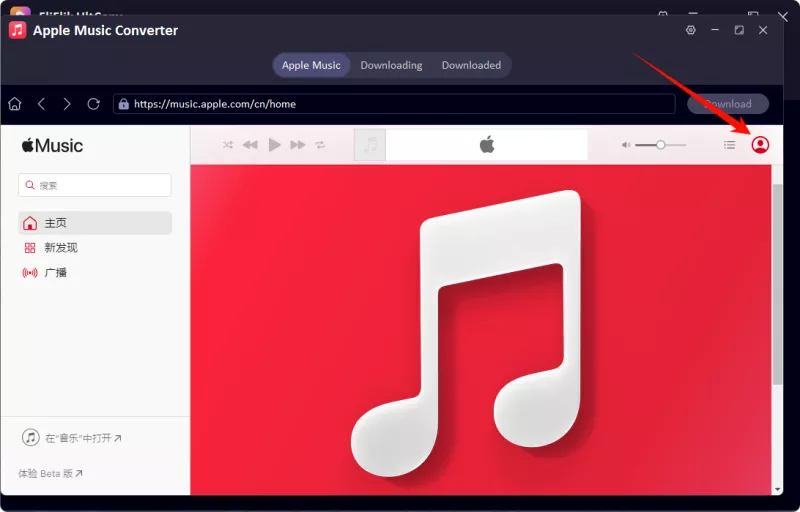Navigate forward with the right arrow

pyautogui.click(x=67, y=104)
